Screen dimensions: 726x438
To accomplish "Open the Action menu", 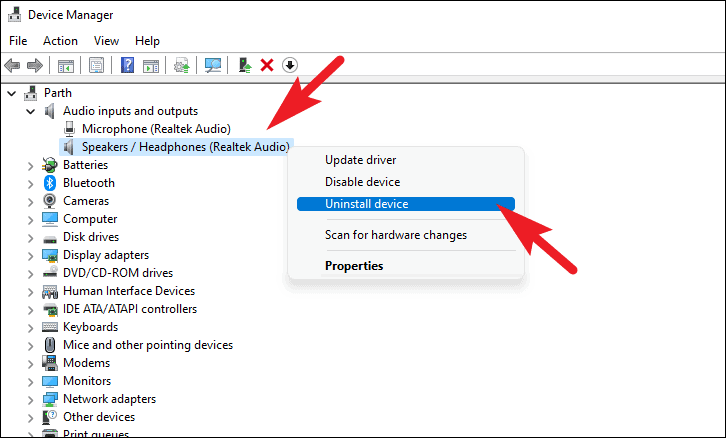I will [60, 41].
